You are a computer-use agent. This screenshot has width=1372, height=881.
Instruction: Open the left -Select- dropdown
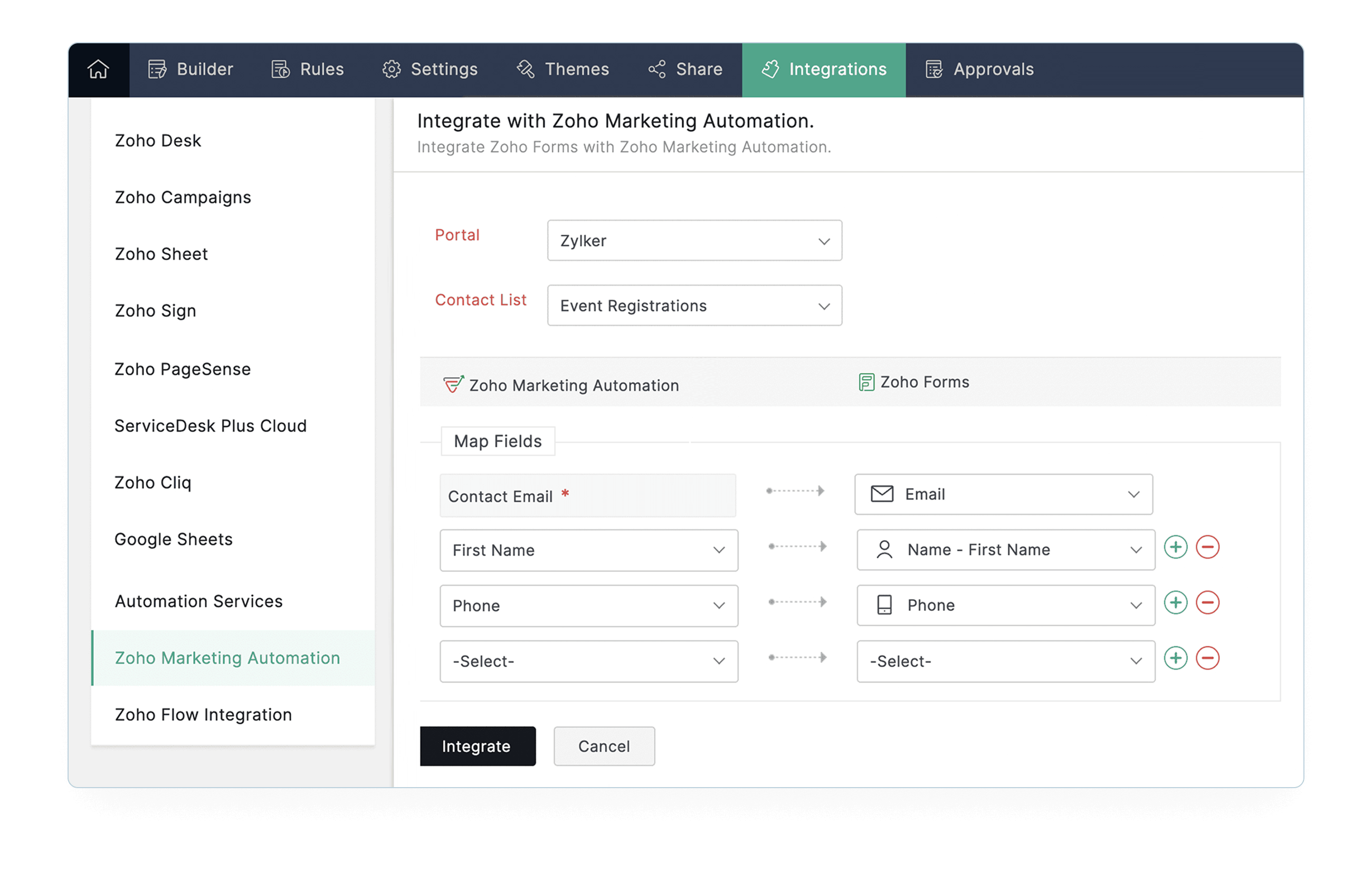click(589, 662)
